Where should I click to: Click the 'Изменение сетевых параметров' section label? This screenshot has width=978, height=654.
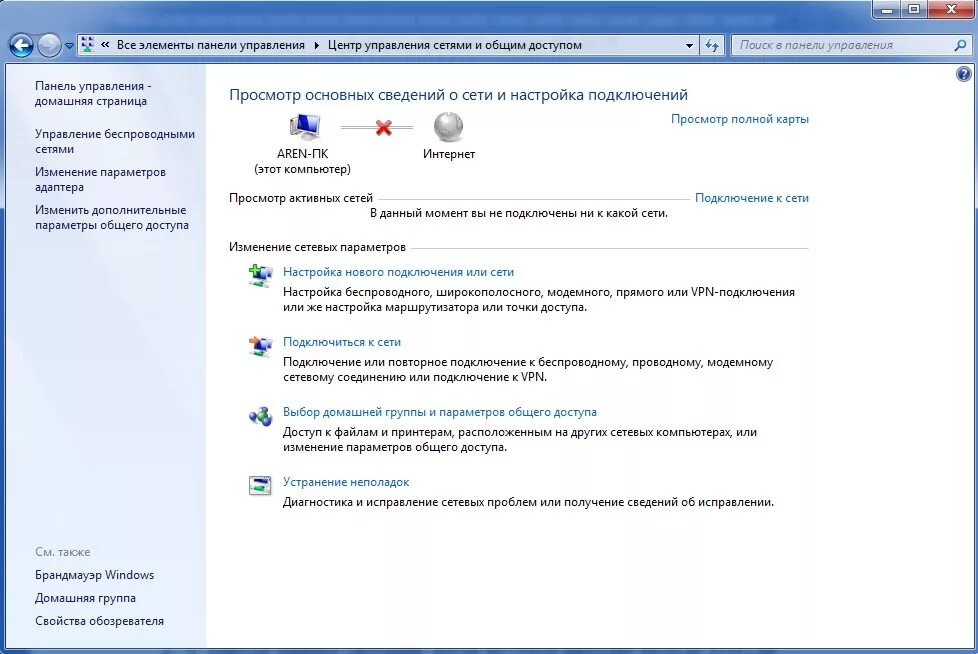[x=317, y=248]
